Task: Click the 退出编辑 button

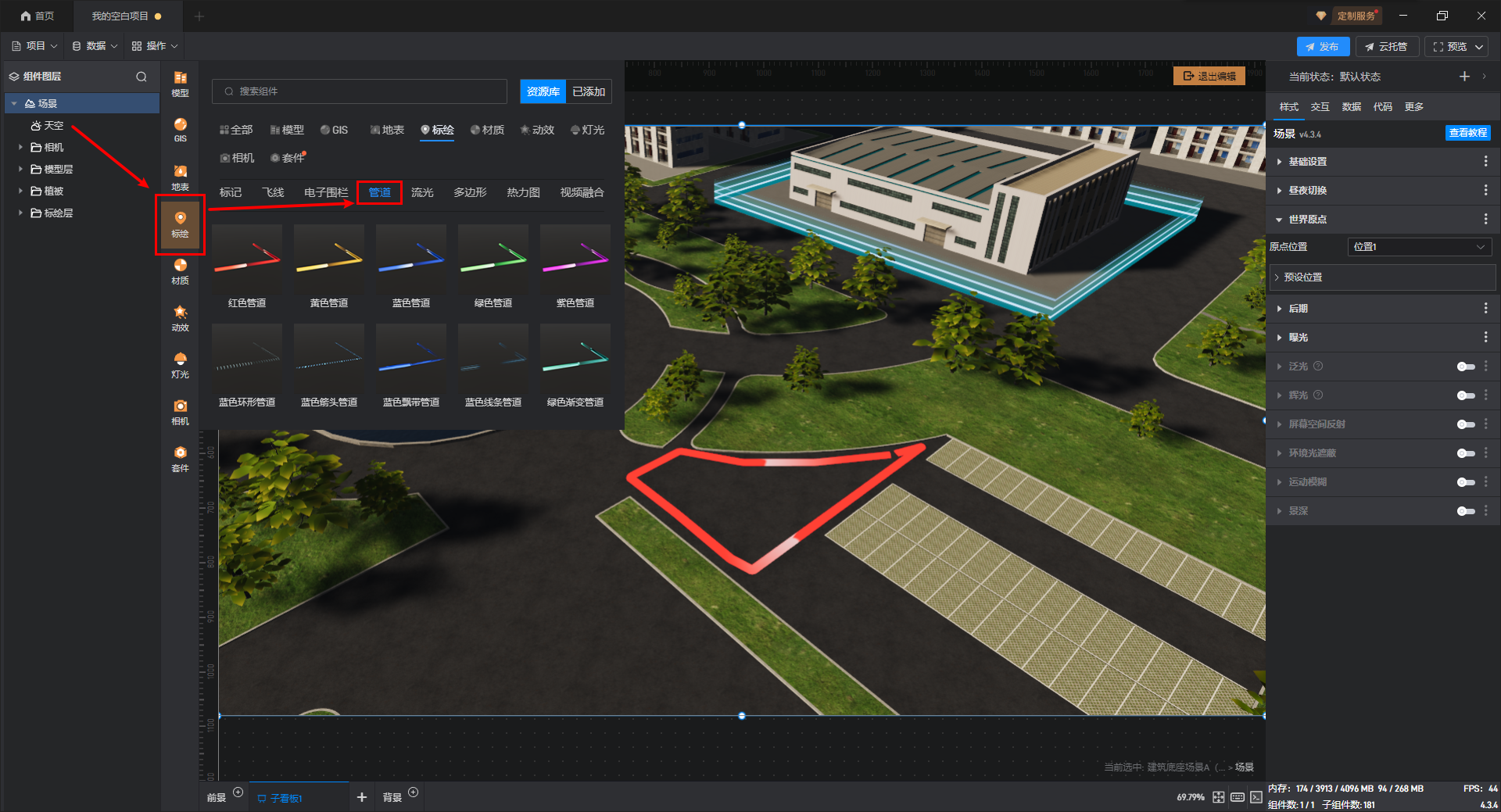Action: (x=1209, y=76)
